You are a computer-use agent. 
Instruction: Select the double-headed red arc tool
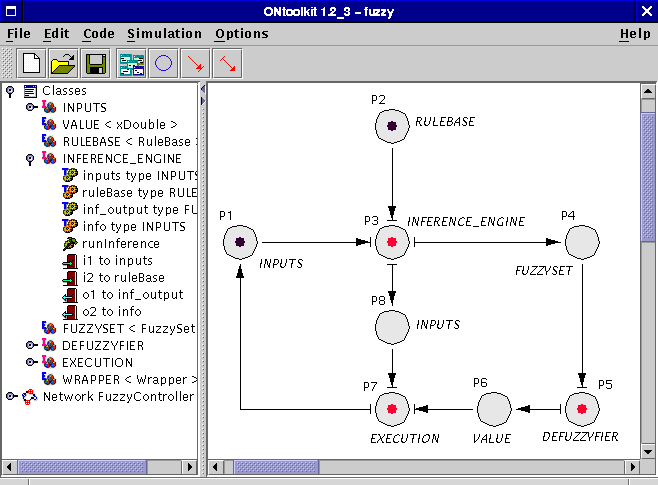[x=227, y=64]
